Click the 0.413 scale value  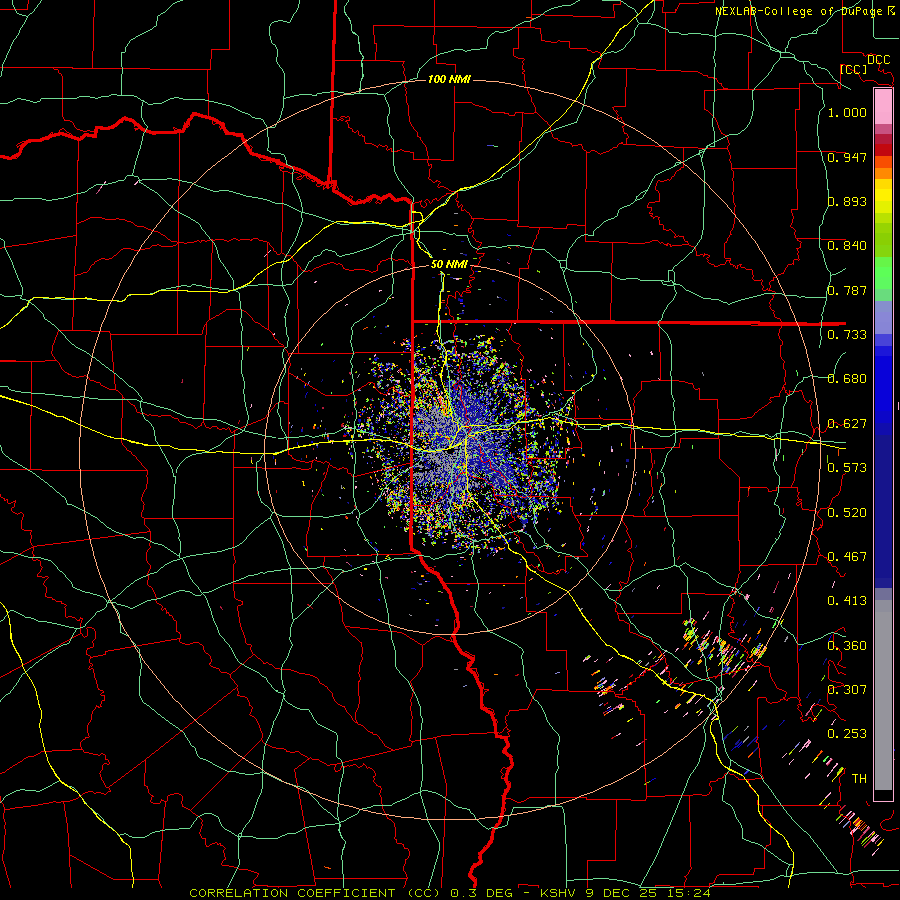pyautogui.click(x=847, y=601)
